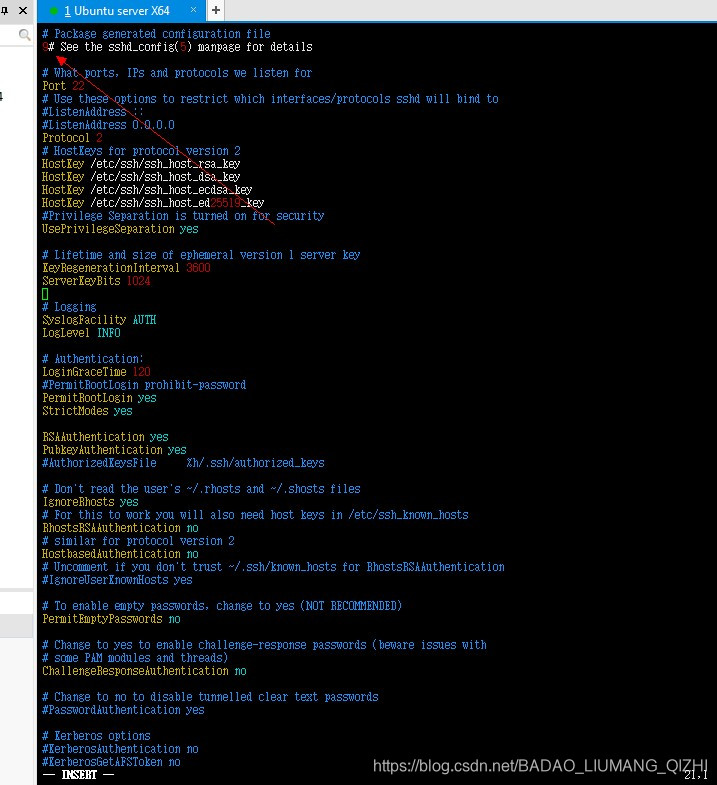Click "# similar for protocol version 2" comment
The height and width of the screenshot is (785, 717).
(138, 541)
